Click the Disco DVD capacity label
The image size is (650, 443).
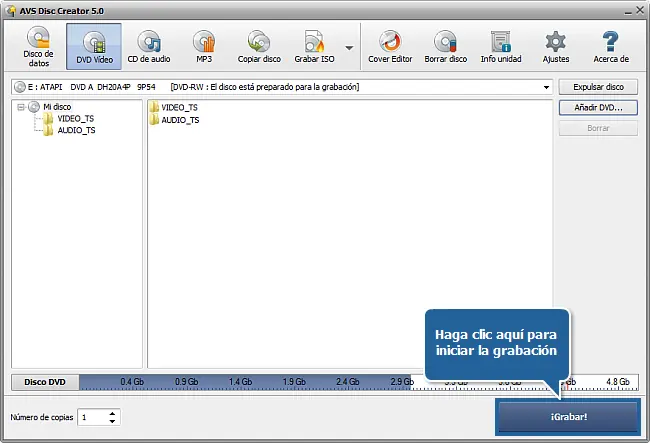click(x=45, y=382)
